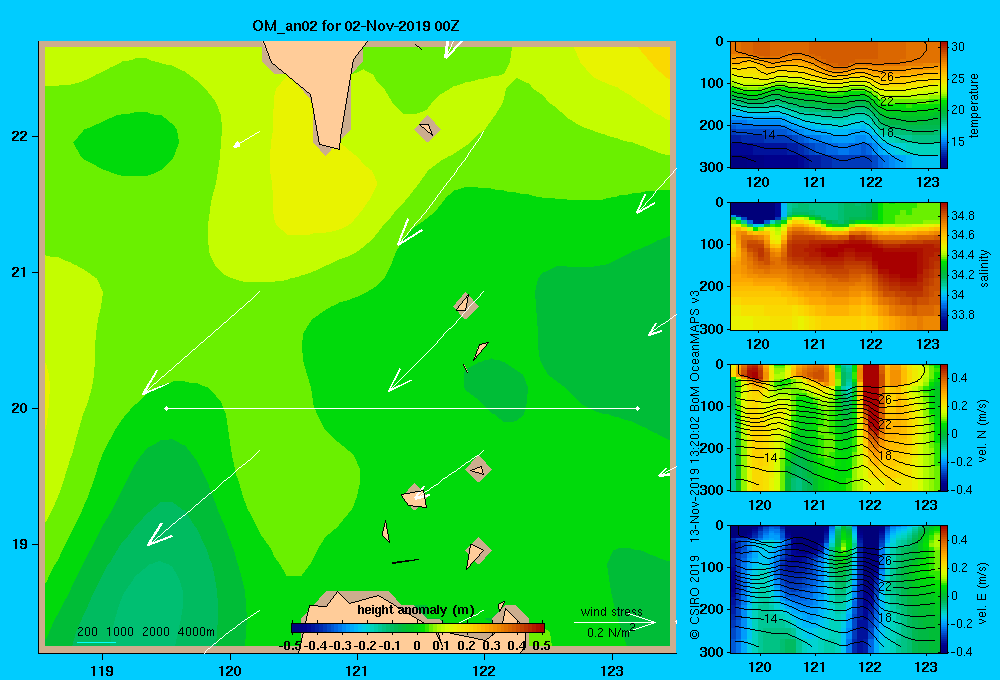Click longitude label 121 below main map
The height and width of the screenshot is (680, 1000).
[357, 670]
